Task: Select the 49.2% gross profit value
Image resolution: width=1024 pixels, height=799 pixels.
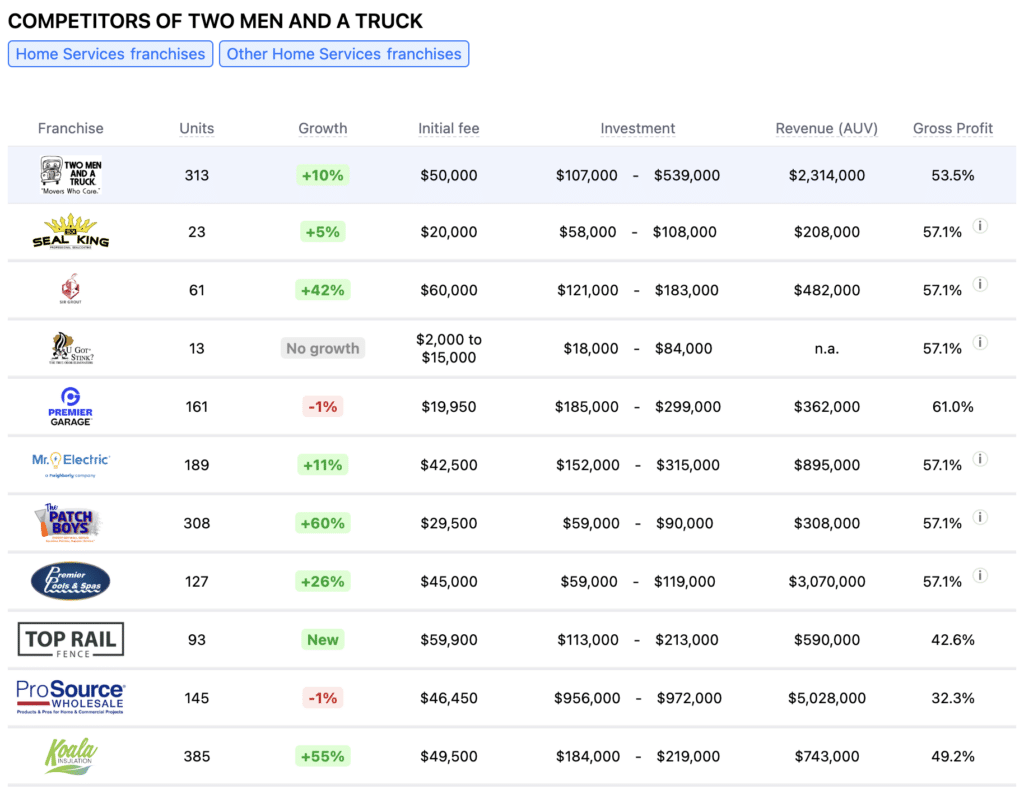Action: tap(953, 756)
